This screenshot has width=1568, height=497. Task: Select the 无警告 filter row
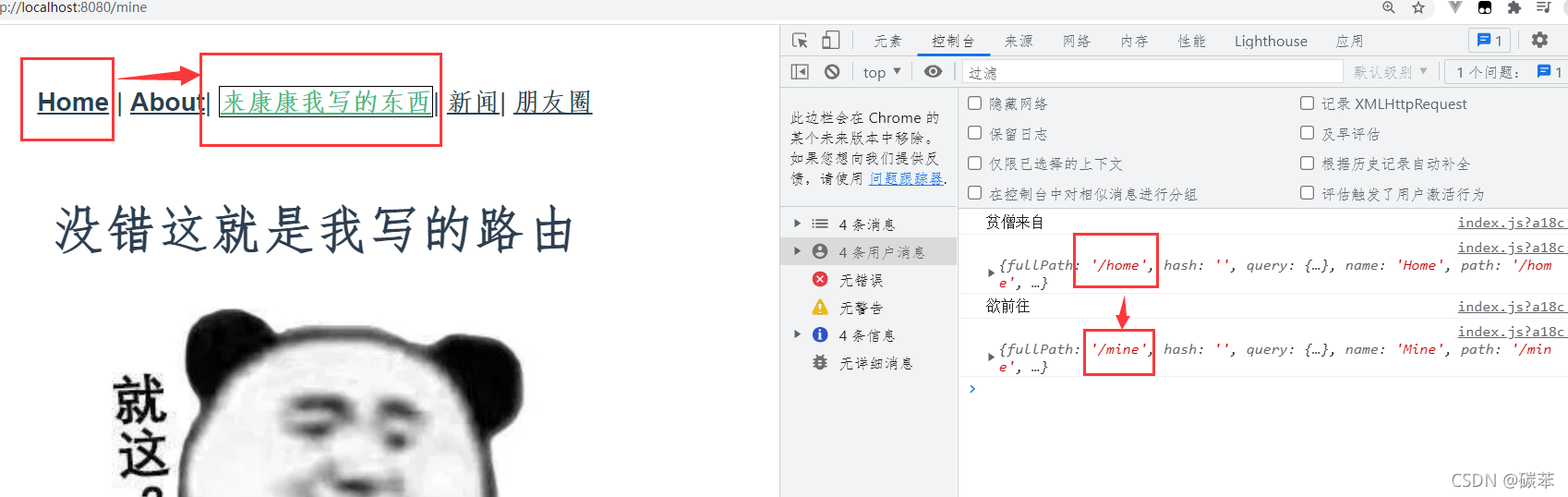tap(868, 308)
